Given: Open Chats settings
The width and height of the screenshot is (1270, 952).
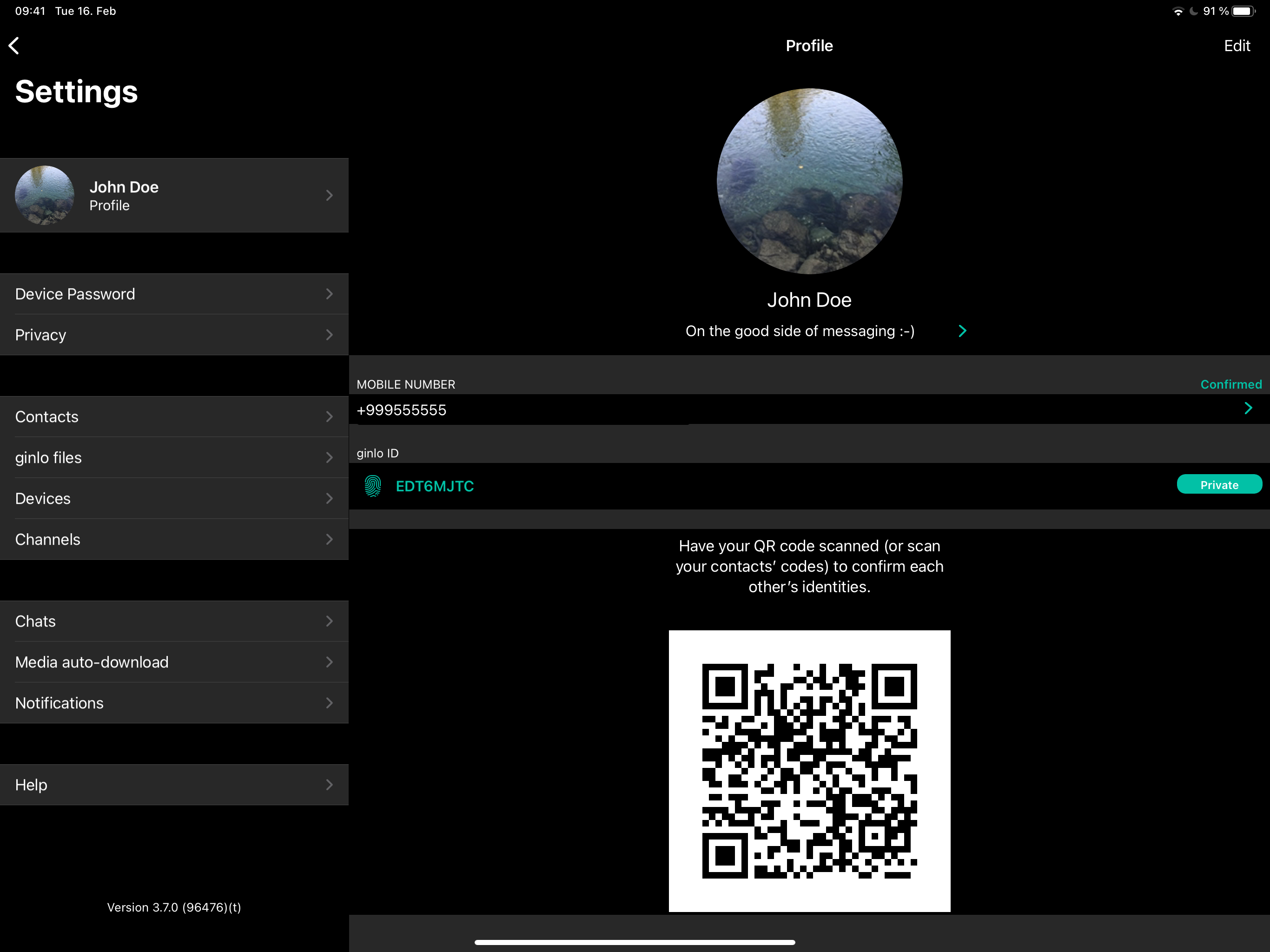Looking at the screenshot, I should click(174, 621).
